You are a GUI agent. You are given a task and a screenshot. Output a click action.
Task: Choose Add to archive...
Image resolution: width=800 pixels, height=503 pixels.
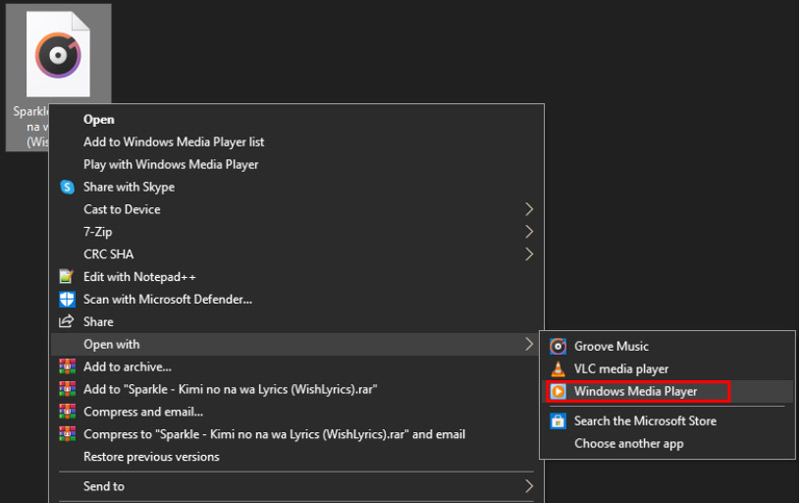click(297, 367)
